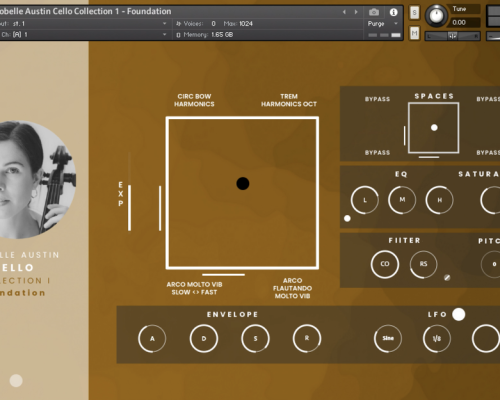The height and width of the screenshot is (400, 500).
Task: Adjust the Pitch knob showing 0
Action: tap(491, 264)
